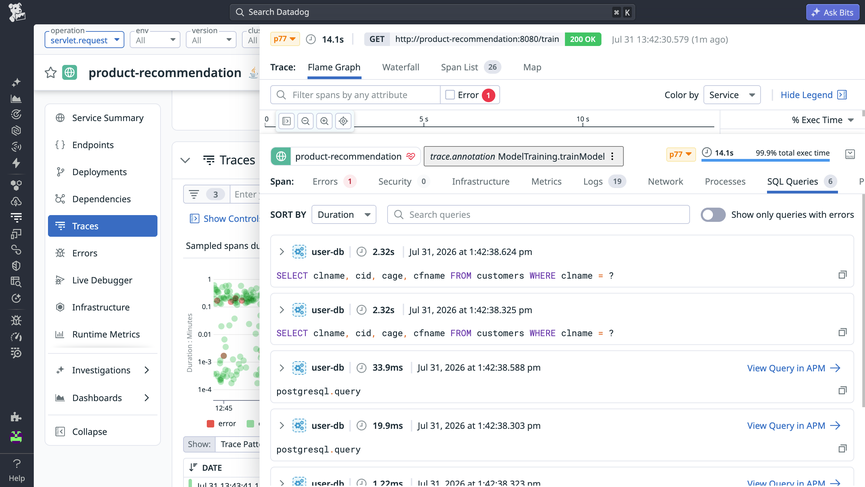865x487 pixels.
Task: Open the % Exec Time dropdown
Action: tap(823, 120)
